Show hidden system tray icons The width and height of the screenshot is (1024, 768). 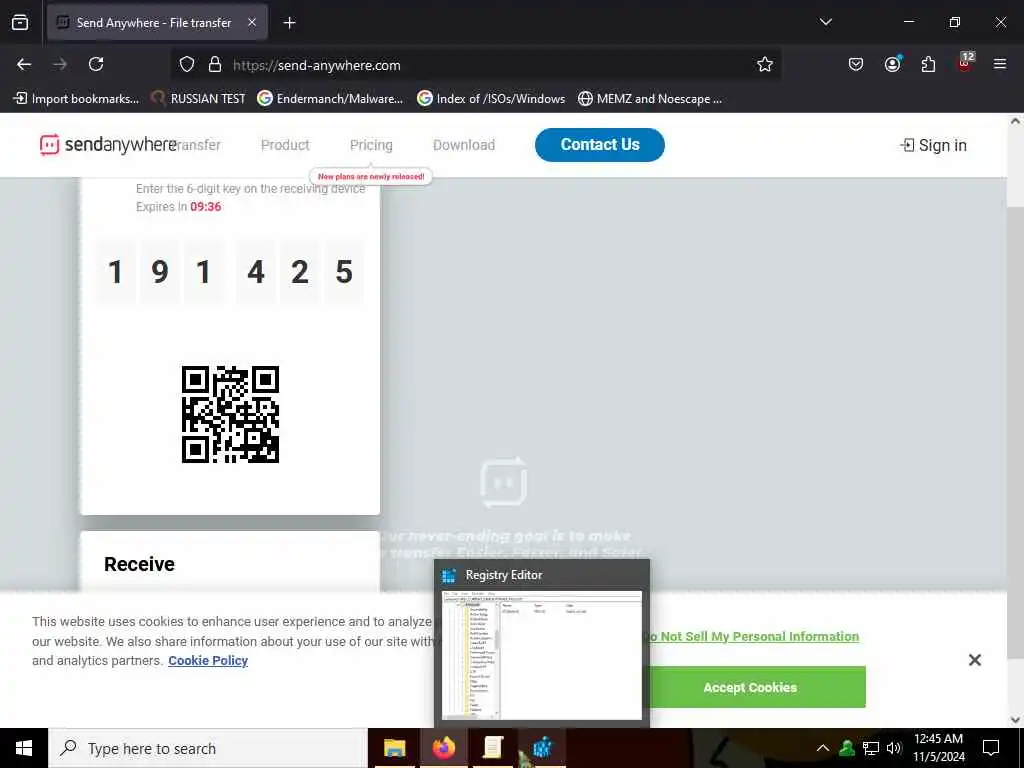coord(823,748)
